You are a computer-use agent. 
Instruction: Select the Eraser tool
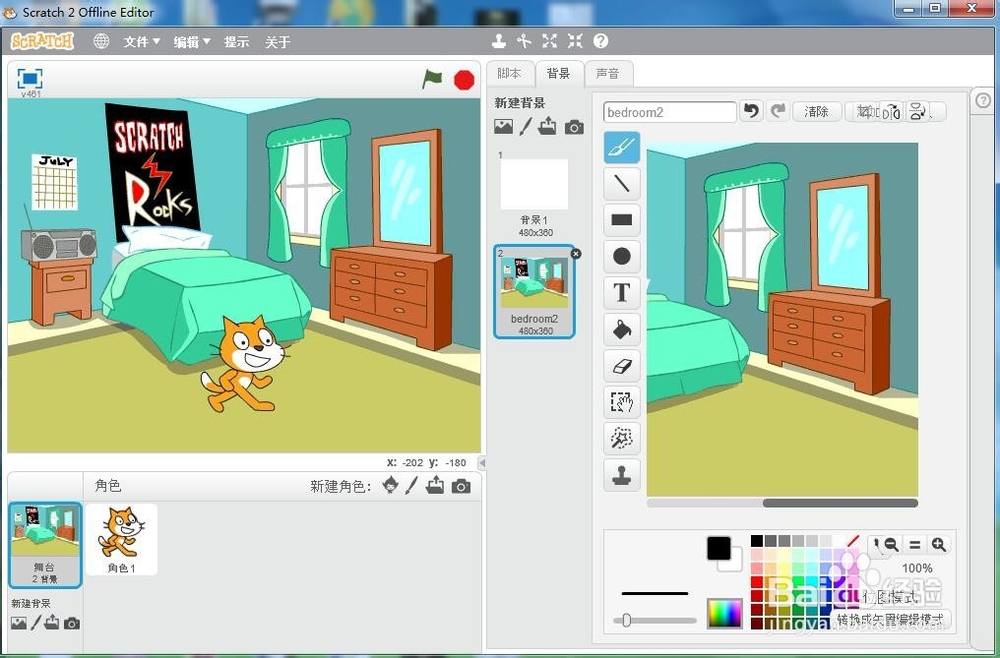pyautogui.click(x=622, y=366)
